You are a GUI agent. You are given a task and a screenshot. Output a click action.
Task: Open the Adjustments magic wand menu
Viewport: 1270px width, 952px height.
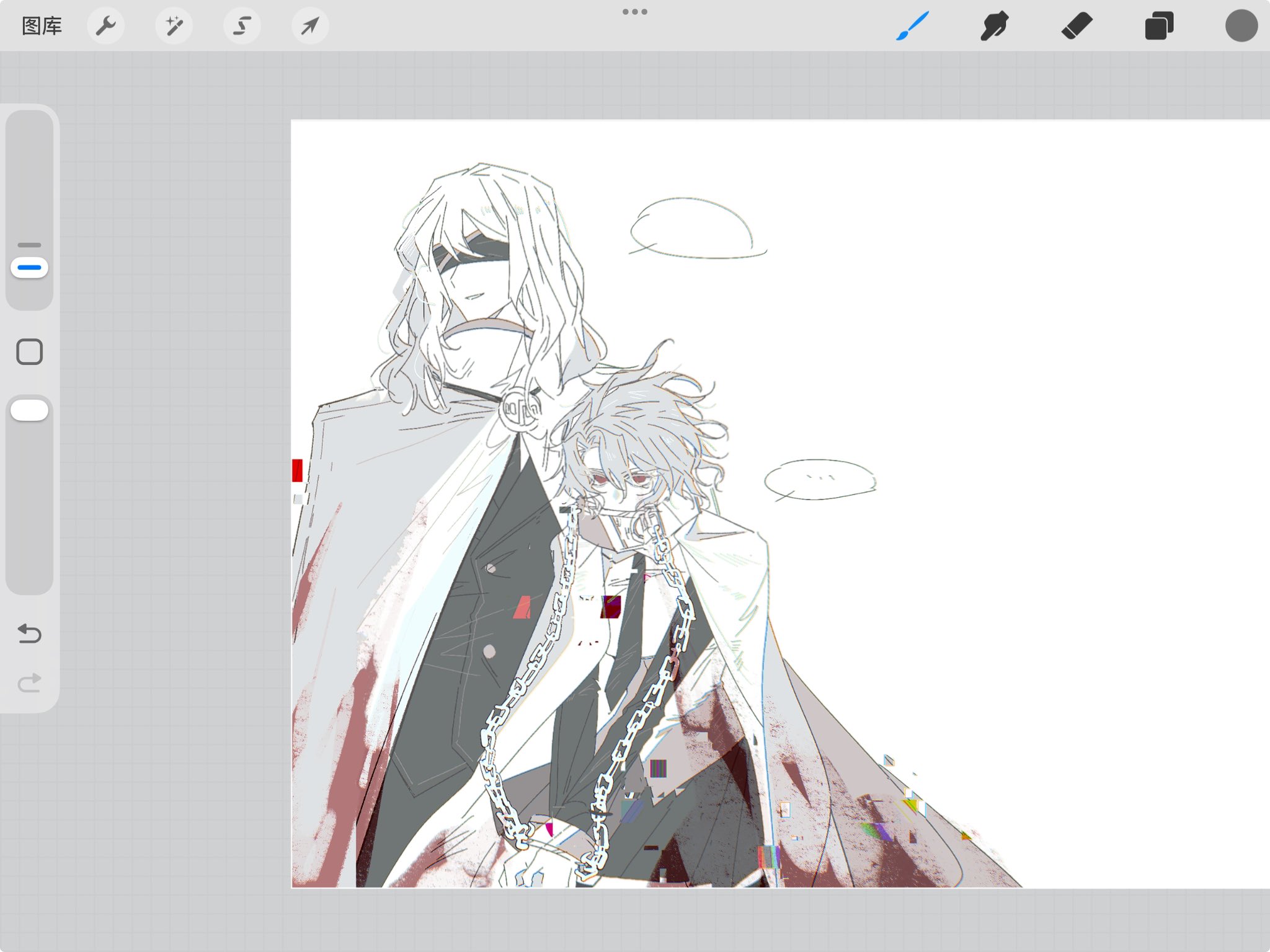[x=174, y=26]
